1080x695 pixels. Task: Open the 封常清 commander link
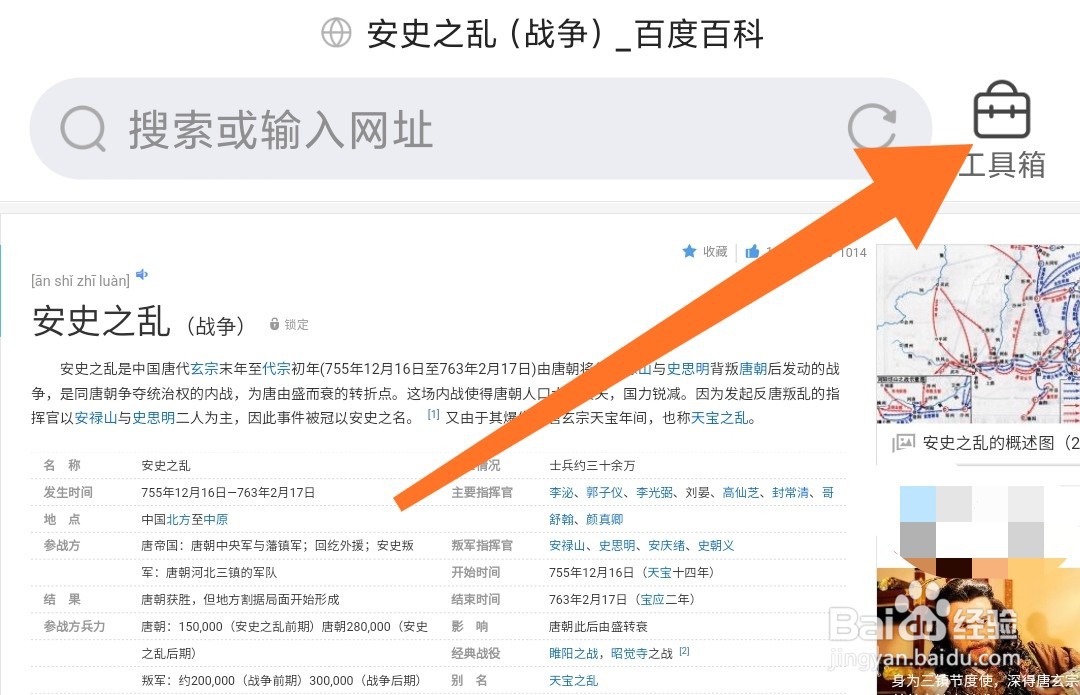791,492
